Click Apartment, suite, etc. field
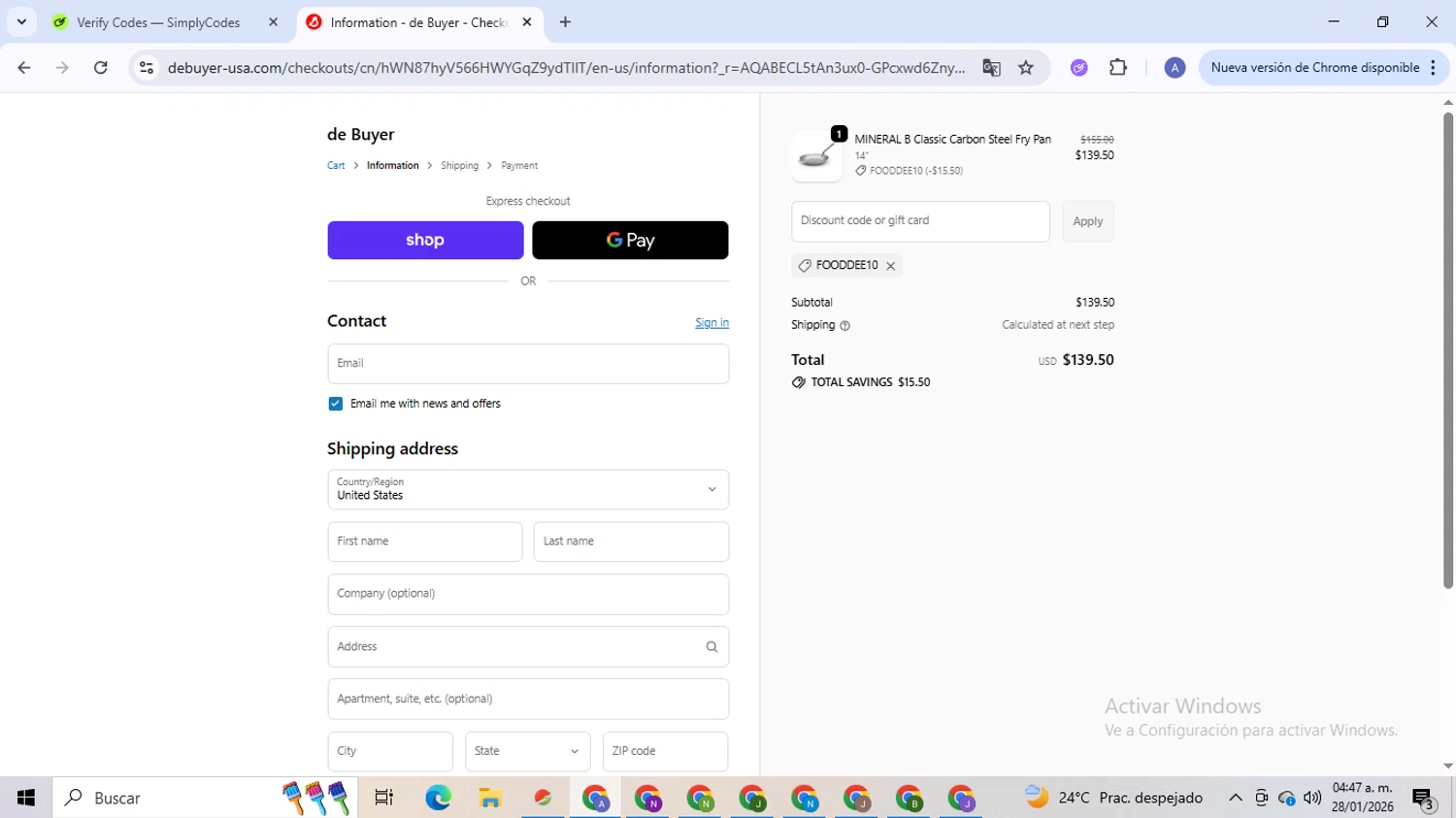The image size is (1456, 818). tap(528, 699)
